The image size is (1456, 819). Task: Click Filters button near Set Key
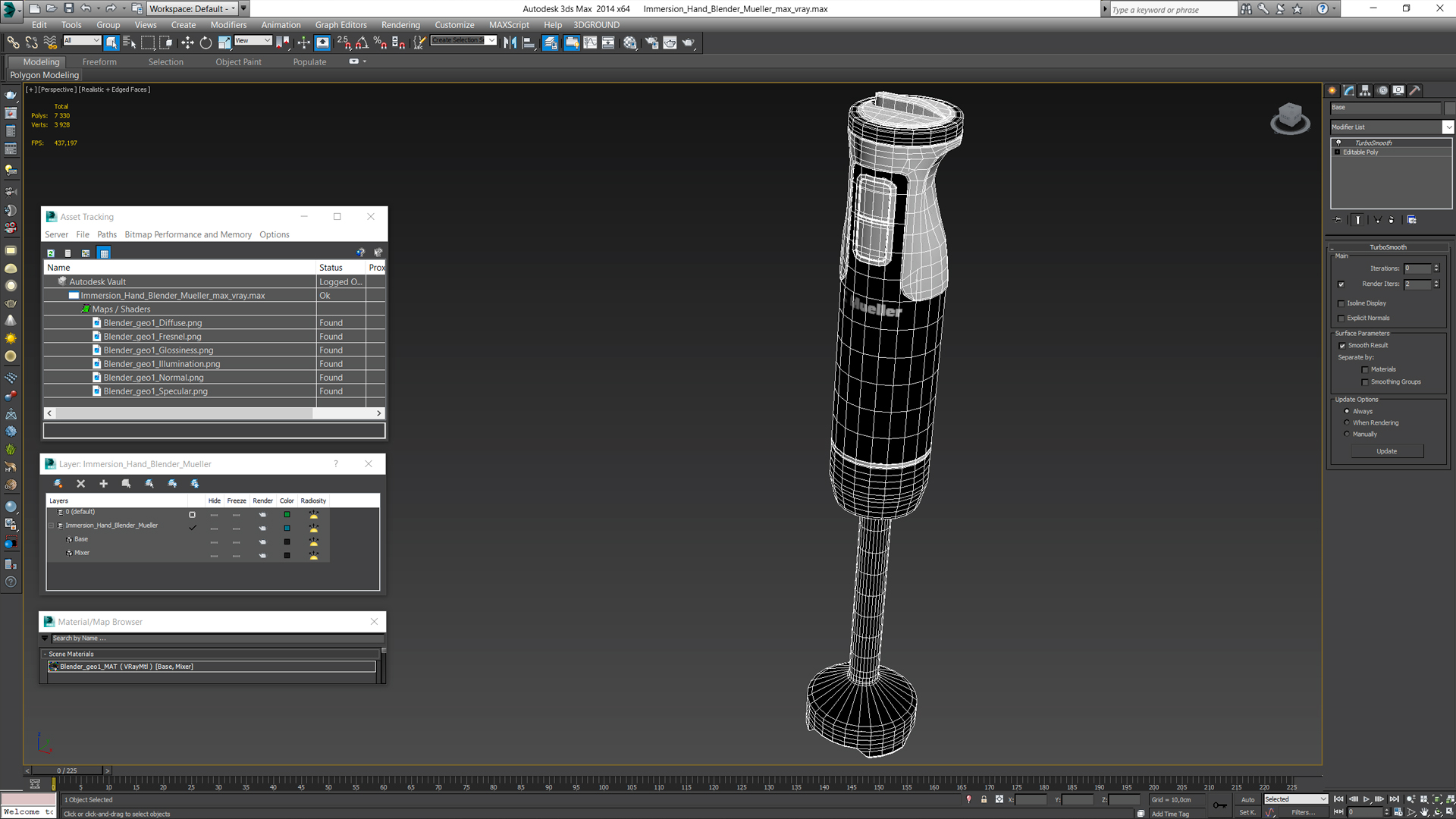(1303, 812)
